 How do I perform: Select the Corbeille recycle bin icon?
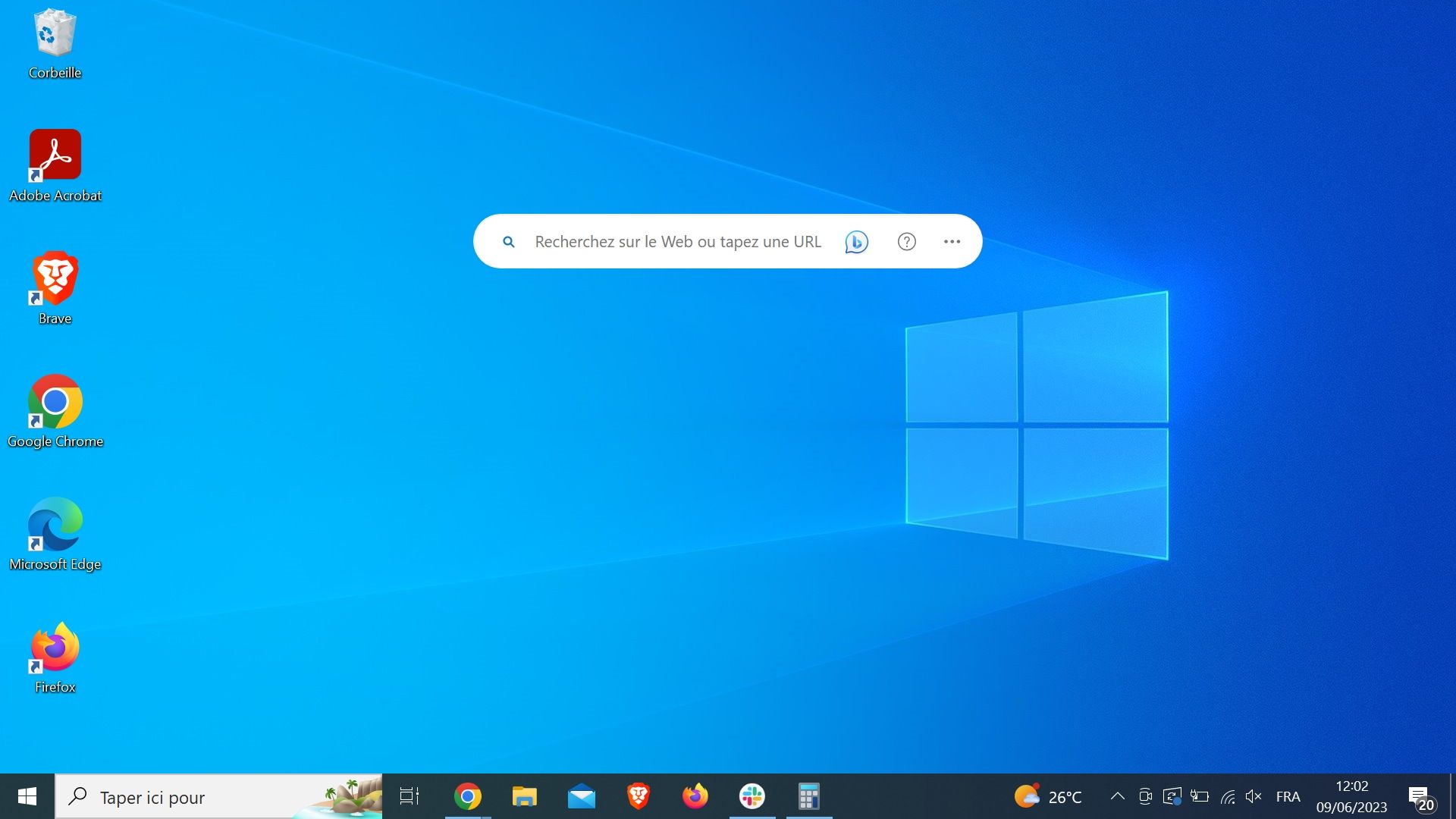tap(55, 43)
